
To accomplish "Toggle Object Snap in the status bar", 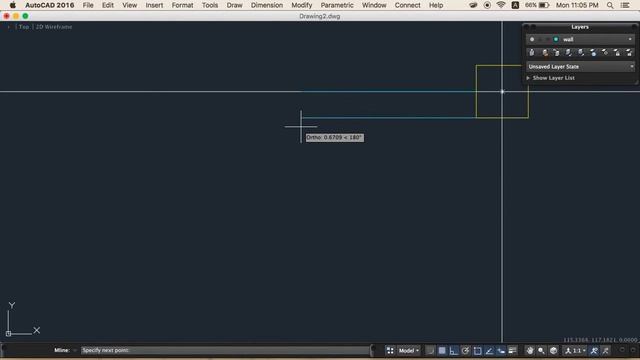I will [478, 351].
